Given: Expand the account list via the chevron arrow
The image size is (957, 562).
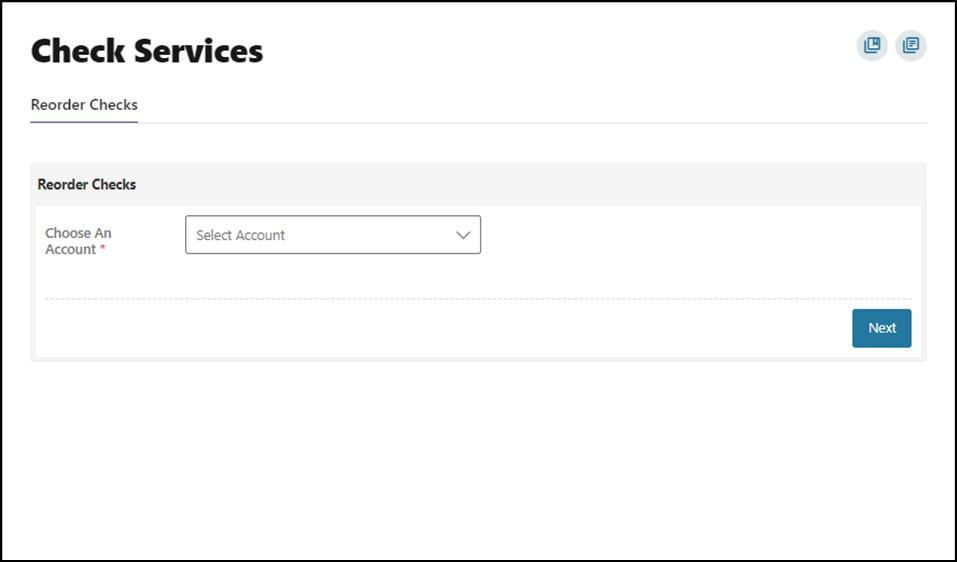Looking at the screenshot, I should pyautogui.click(x=463, y=235).
